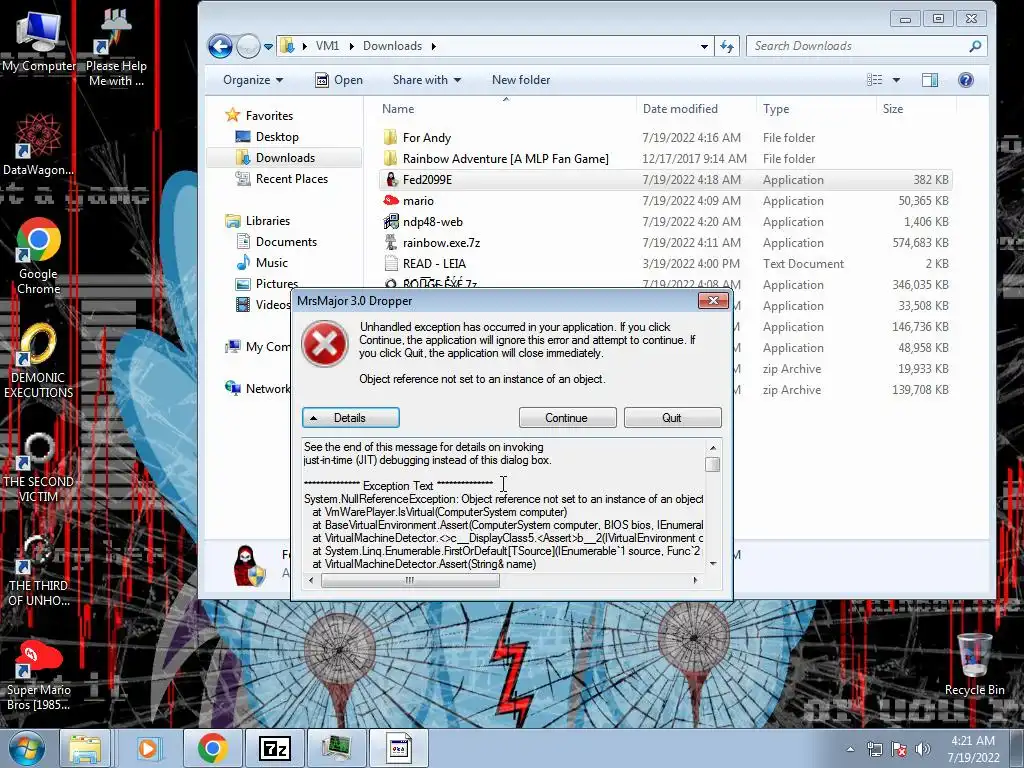Click the horizontal scrollbar thumb in details
1024x768 pixels.
(410, 580)
